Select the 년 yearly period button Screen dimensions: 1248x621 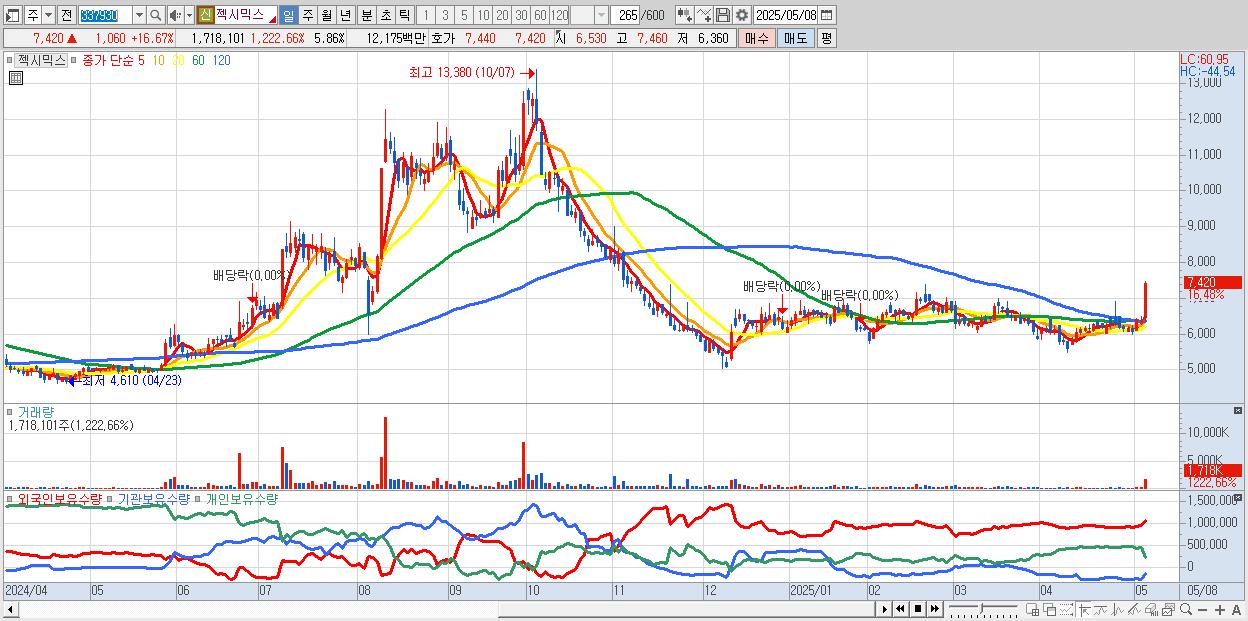[345, 15]
